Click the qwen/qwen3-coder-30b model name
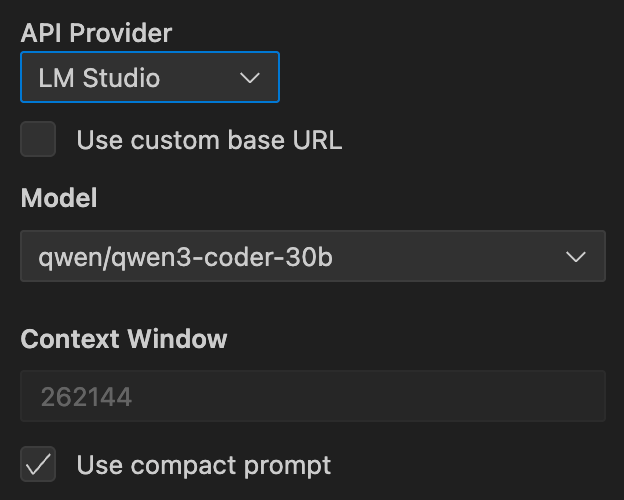Image resolution: width=624 pixels, height=500 pixels. point(185,257)
